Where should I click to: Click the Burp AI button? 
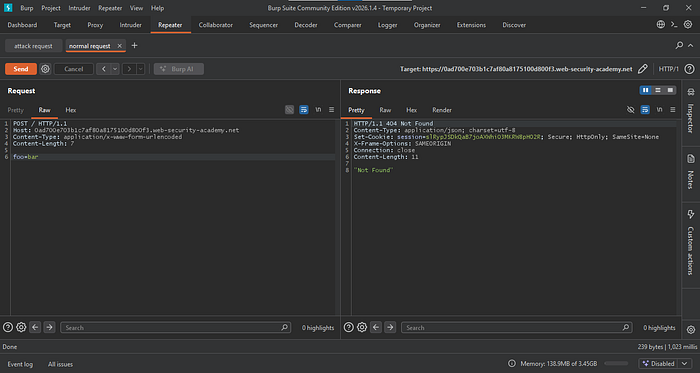click(179, 69)
